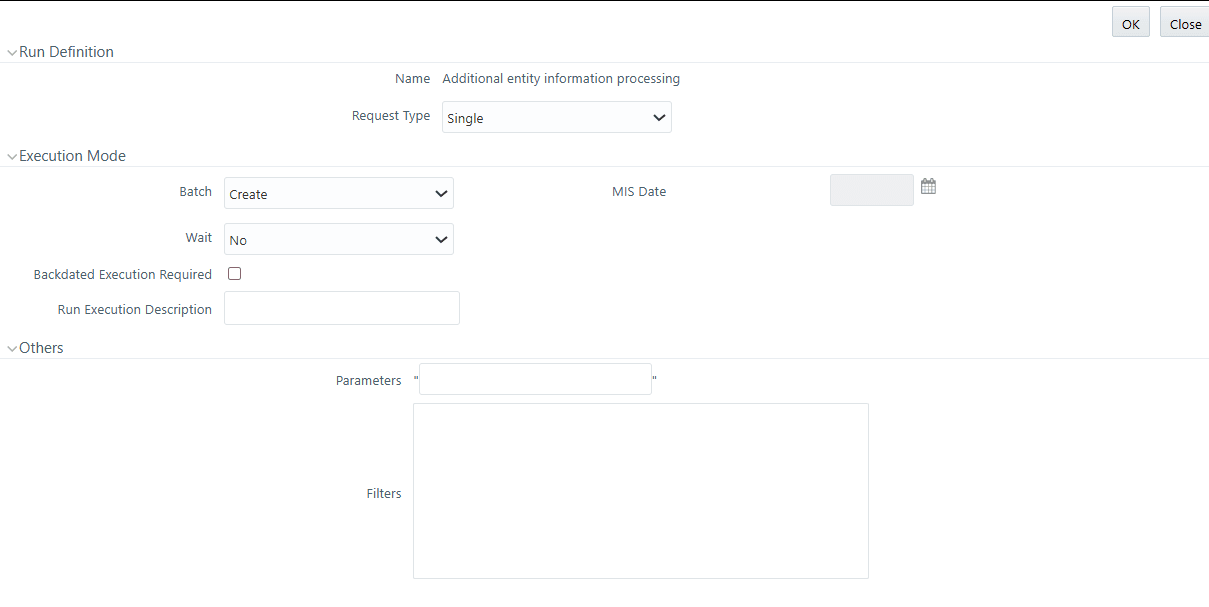Click the 'Request Type' label
This screenshot has width=1209, height=607.
pyautogui.click(x=391, y=116)
